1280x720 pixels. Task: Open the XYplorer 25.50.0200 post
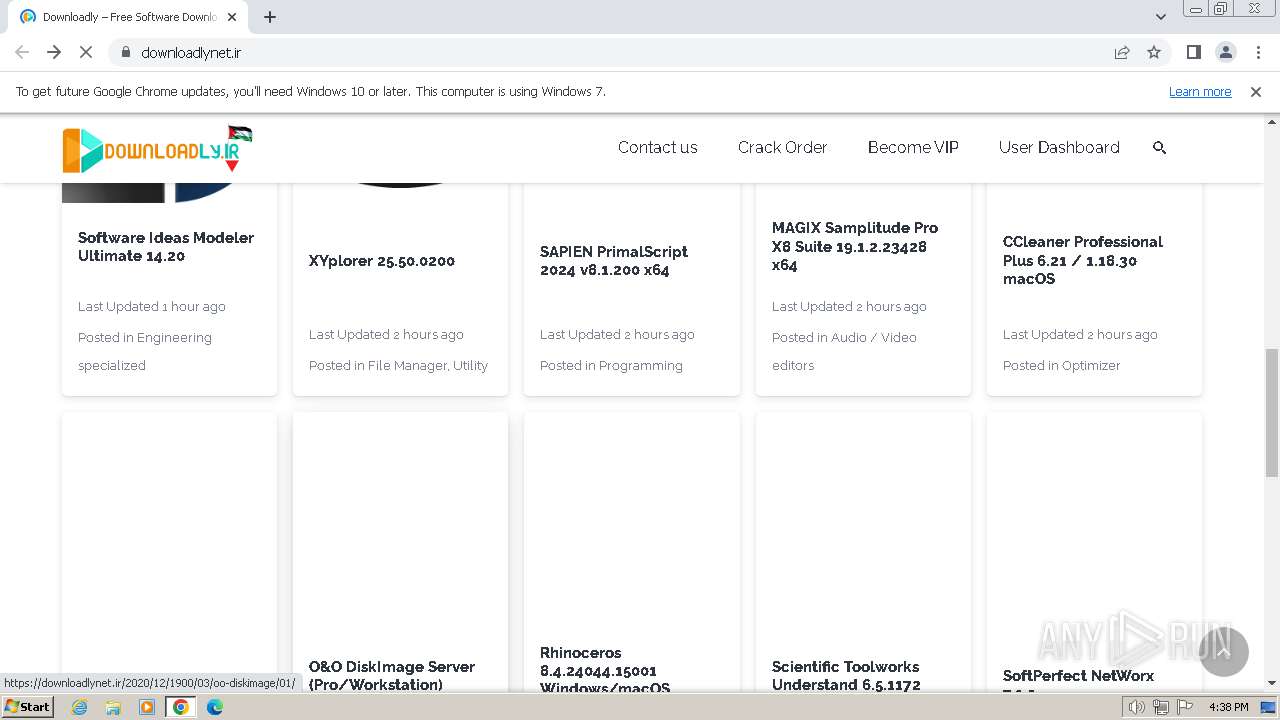(x=382, y=261)
